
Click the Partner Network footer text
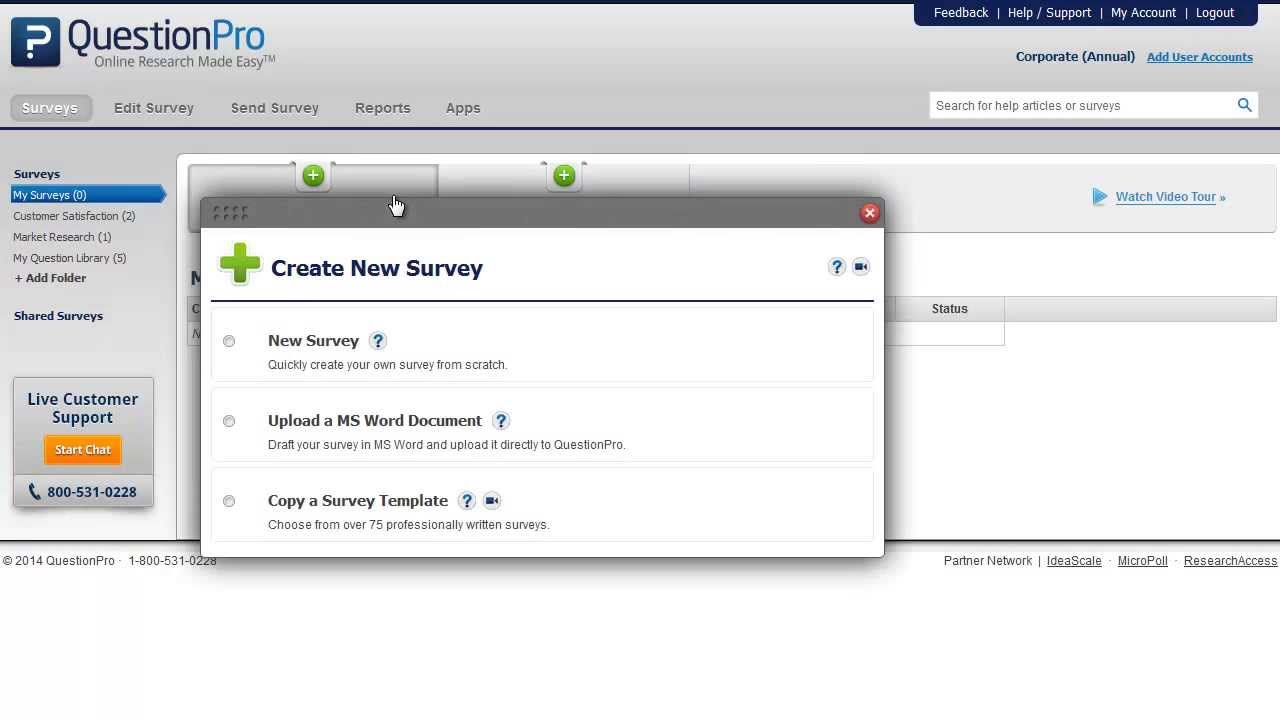coord(988,561)
